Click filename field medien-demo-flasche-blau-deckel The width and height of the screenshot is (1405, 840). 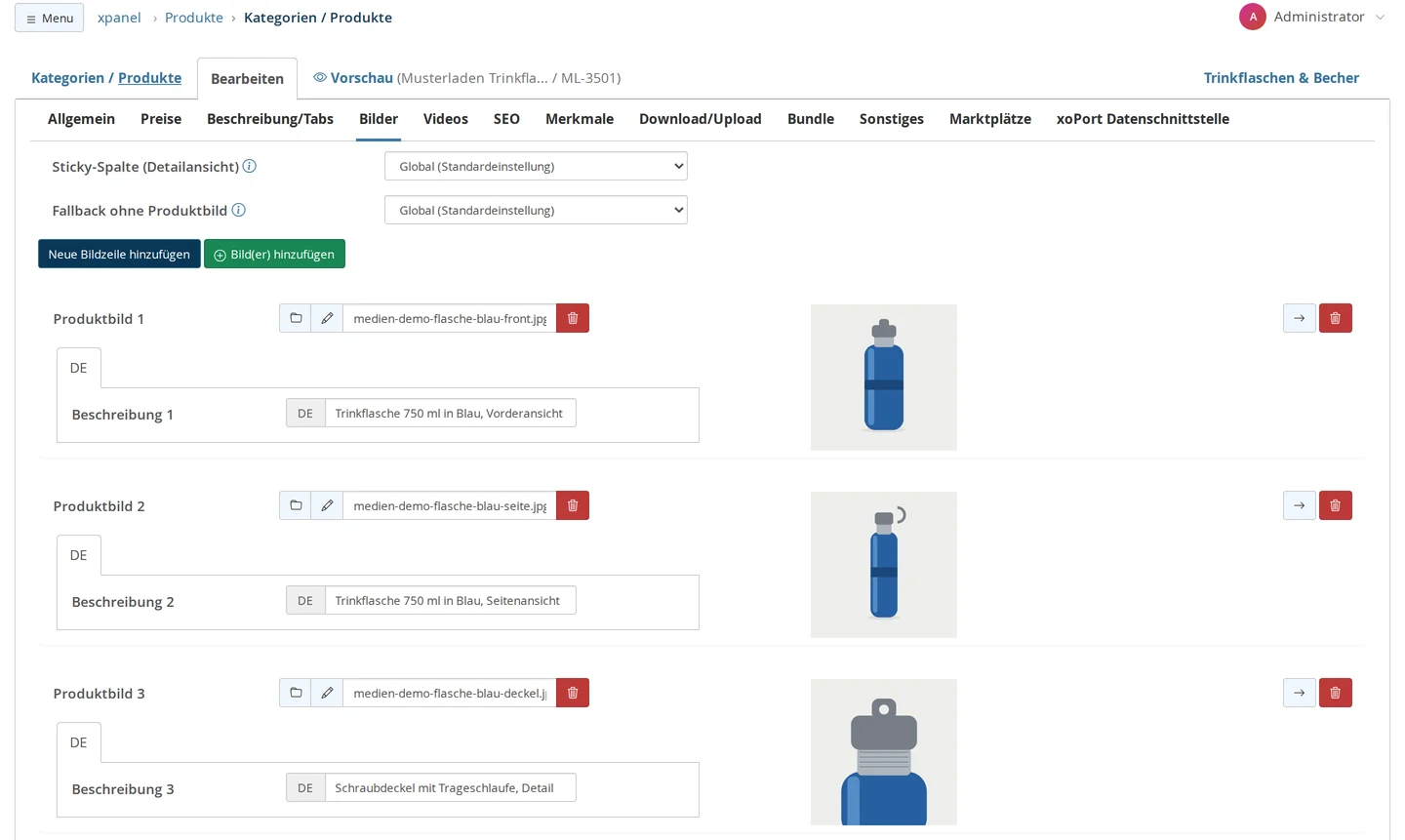pos(450,693)
